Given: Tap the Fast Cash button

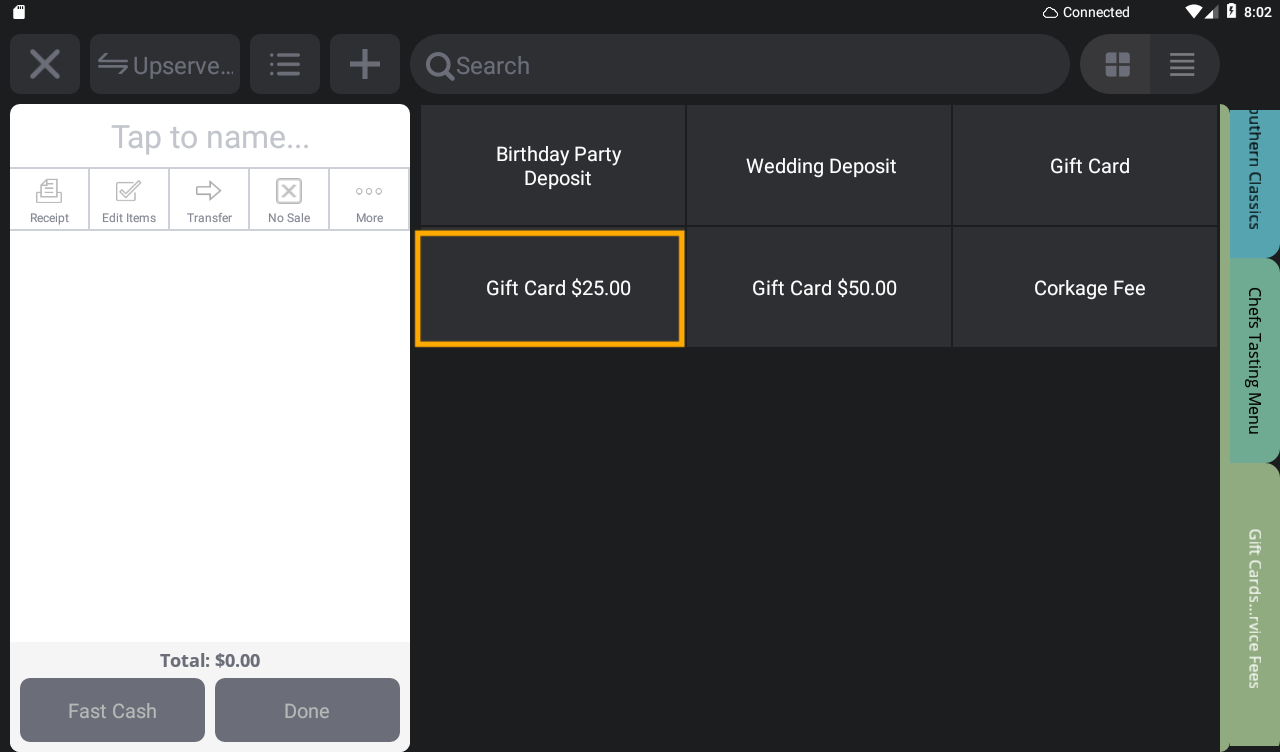Looking at the screenshot, I should (x=112, y=710).
